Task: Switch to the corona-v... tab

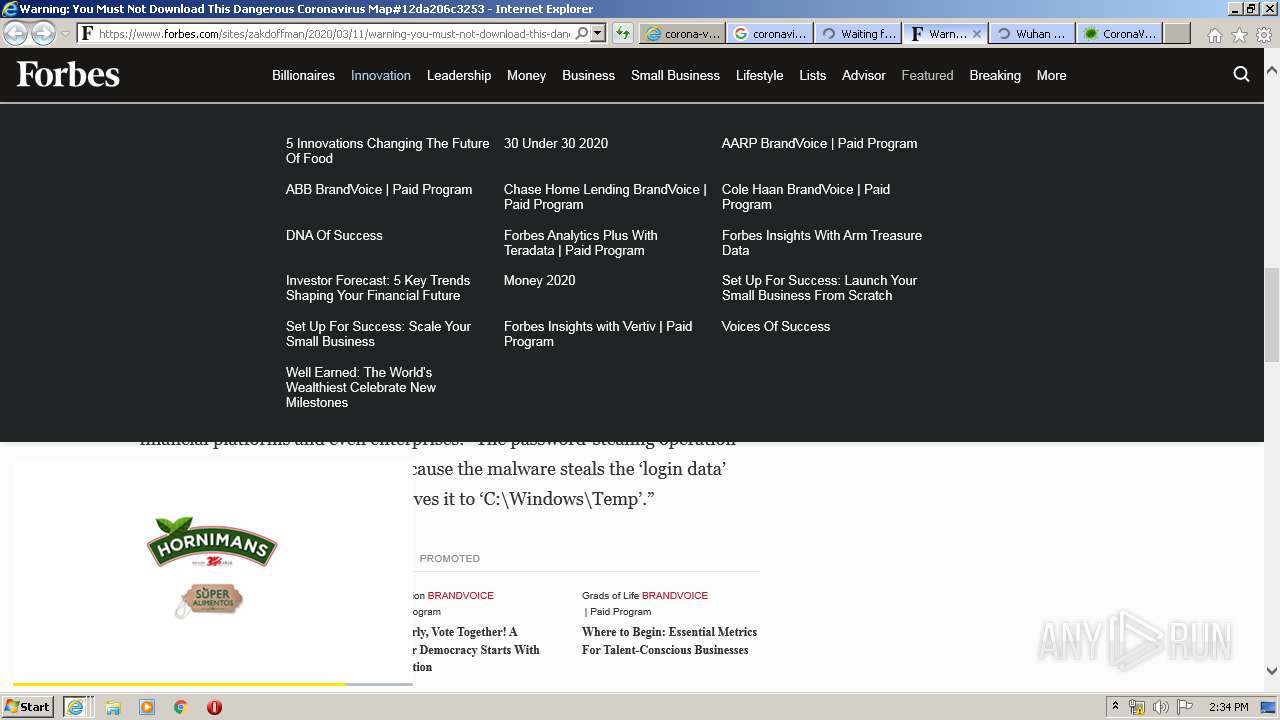Action: [x=682, y=33]
